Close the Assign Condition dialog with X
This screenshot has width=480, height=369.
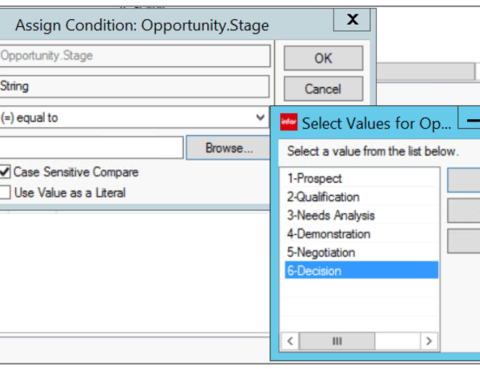click(x=352, y=20)
